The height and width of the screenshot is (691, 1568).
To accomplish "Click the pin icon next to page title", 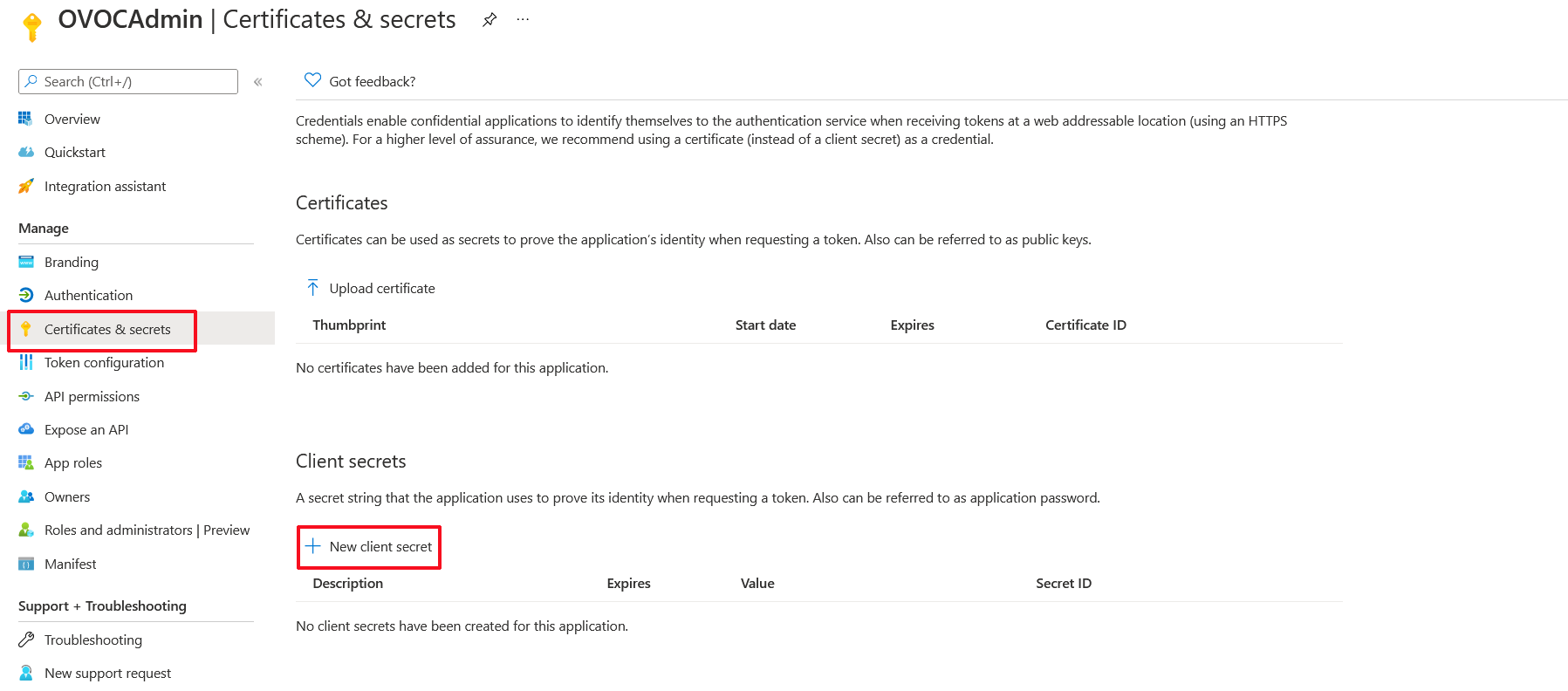I will 490,19.
